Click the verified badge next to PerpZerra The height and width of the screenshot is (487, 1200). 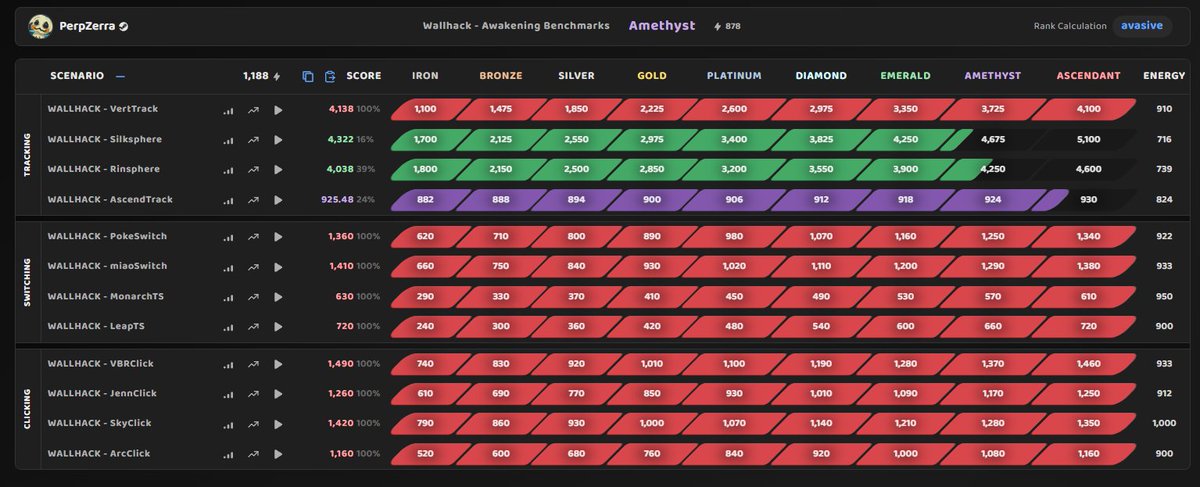coord(124,26)
